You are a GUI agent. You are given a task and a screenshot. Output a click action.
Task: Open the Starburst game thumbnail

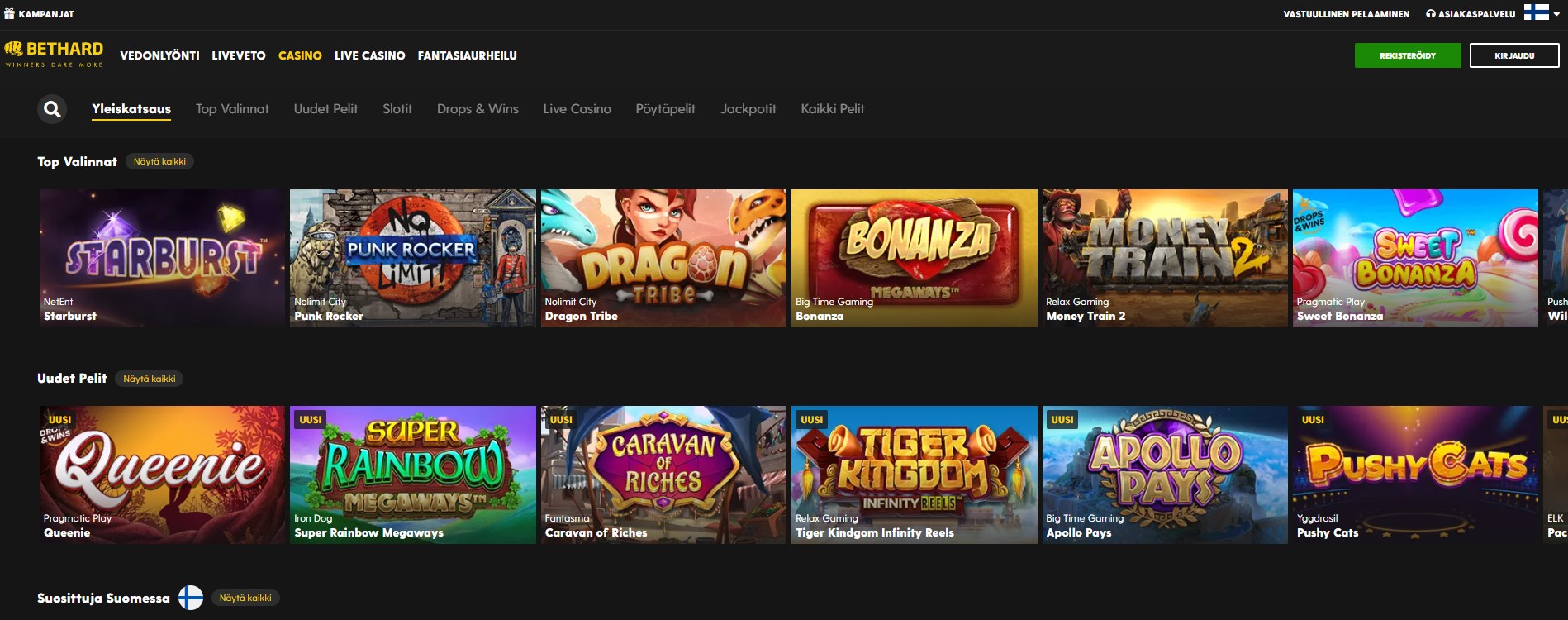pyautogui.click(x=162, y=258)
